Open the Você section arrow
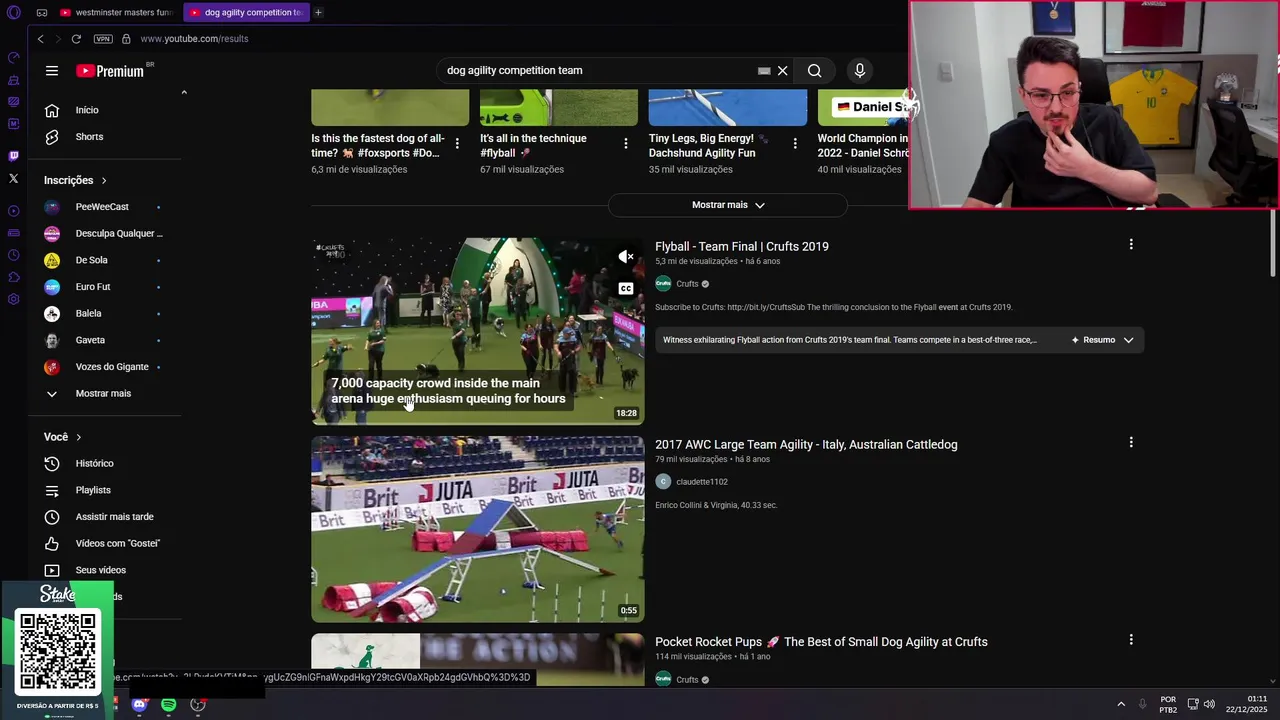 tap(78, 437)
